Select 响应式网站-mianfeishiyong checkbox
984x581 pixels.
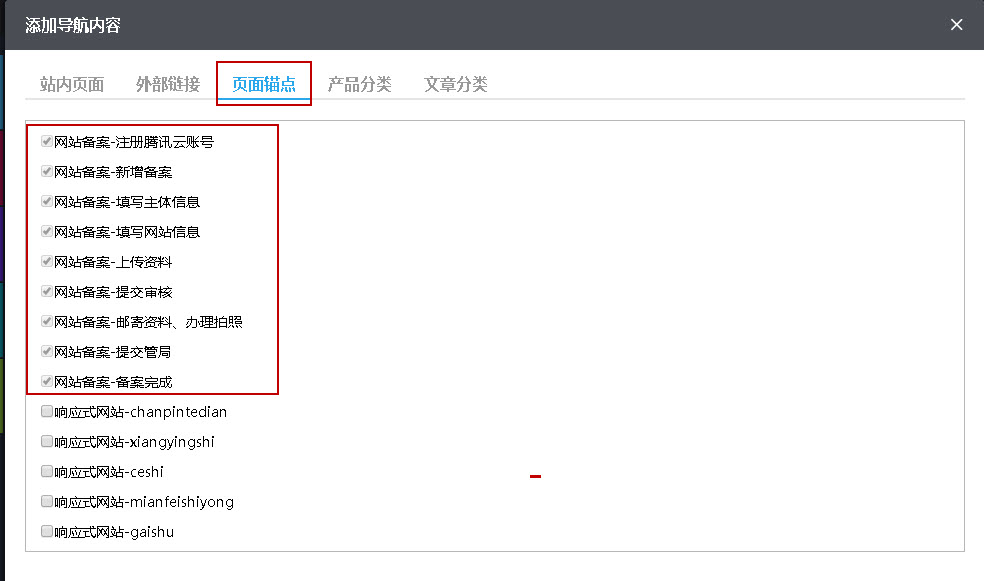pyautogui.click(x=47, y=501)
